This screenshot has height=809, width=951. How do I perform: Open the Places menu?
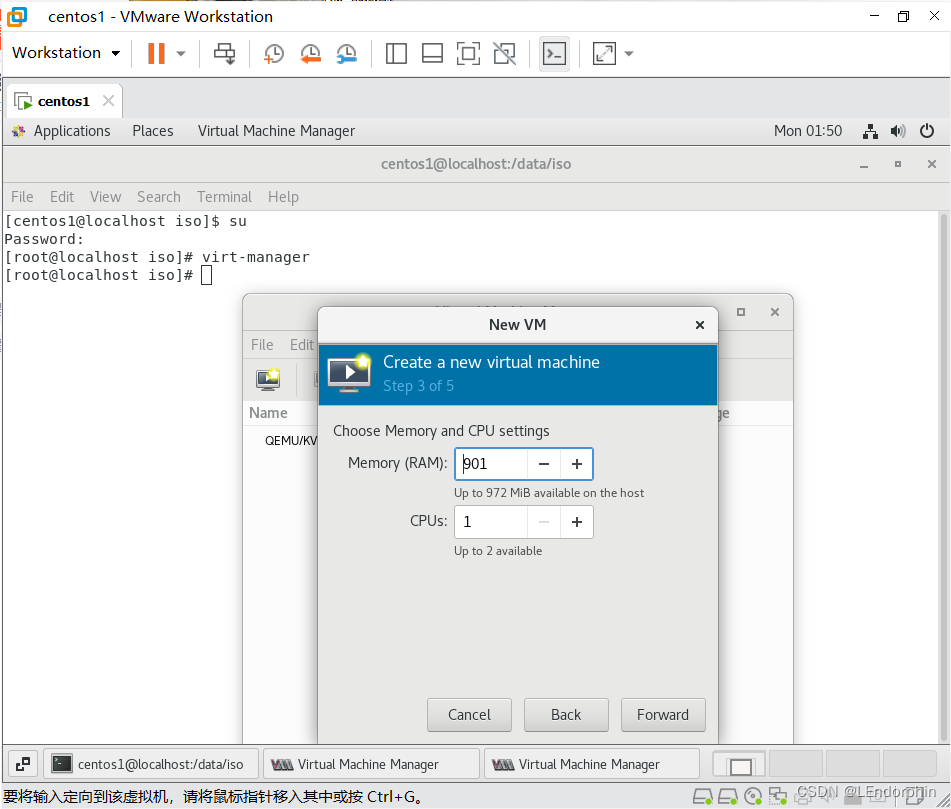tap(153, 131)
